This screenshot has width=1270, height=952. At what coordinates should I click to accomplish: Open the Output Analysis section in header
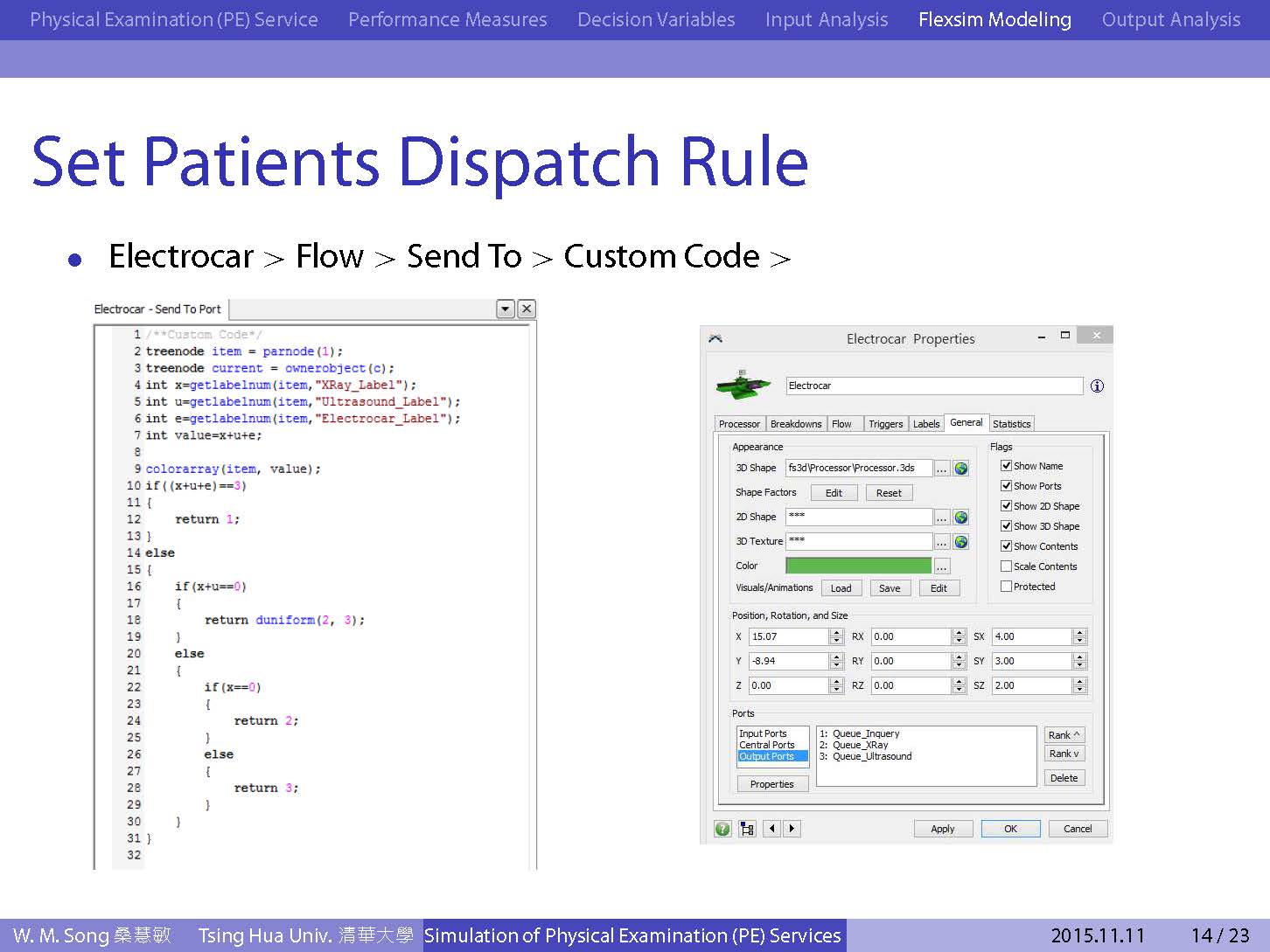coord(1170,19)
